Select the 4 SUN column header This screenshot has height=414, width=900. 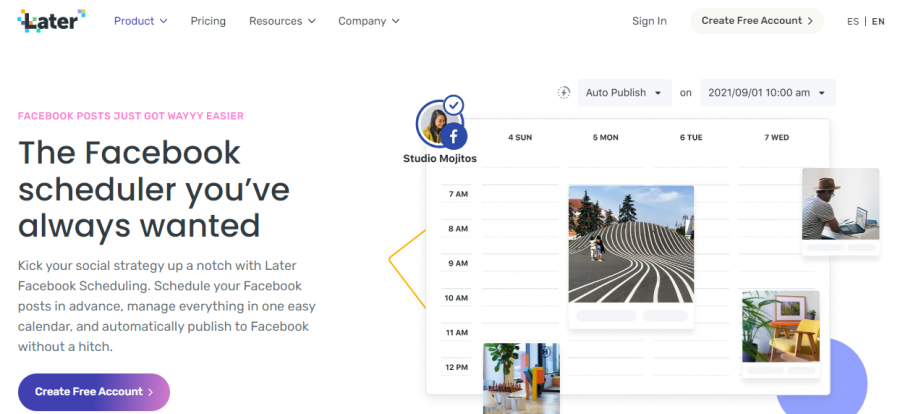(x=520, y=137)
